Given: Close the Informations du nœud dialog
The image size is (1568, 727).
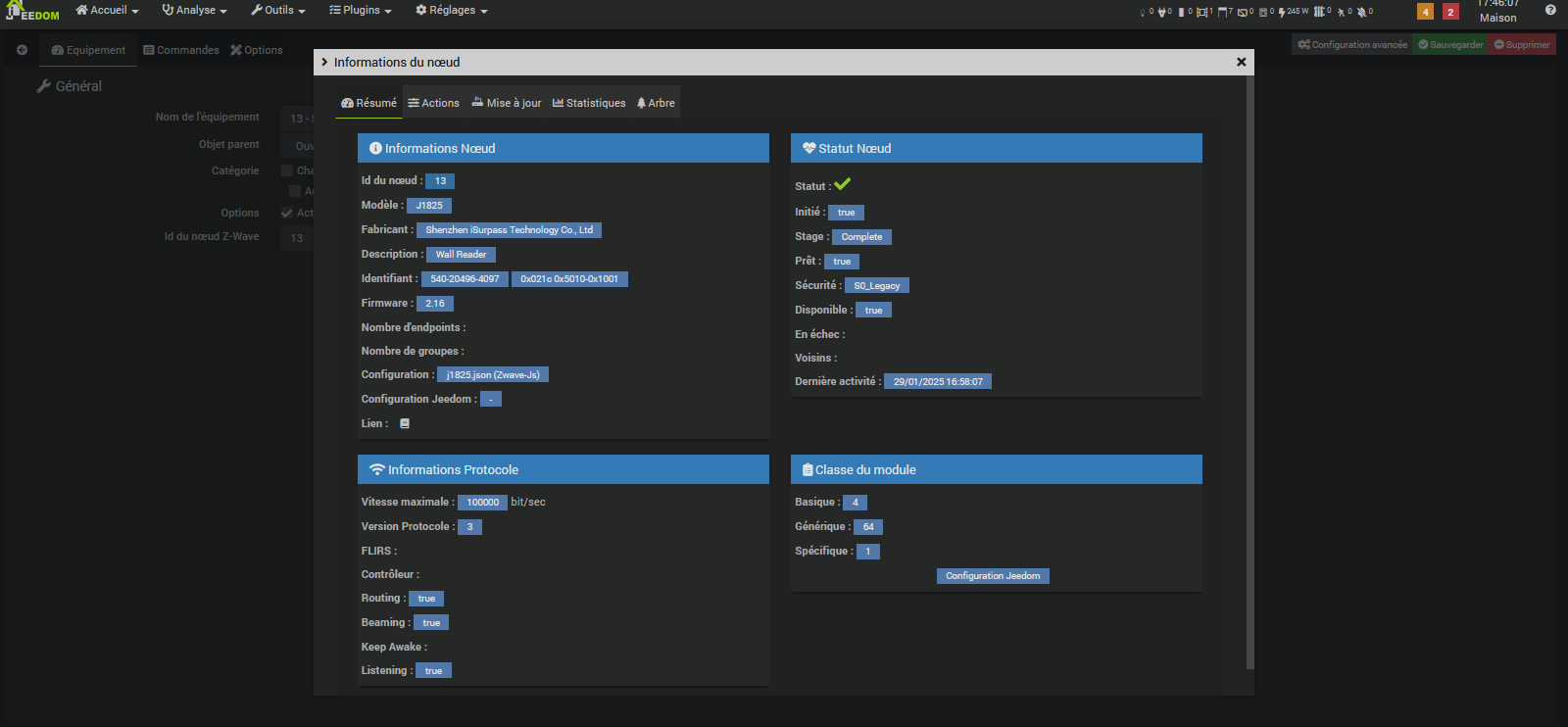Looking at the screenshot, I should pyautogui.click(x=1241, y=62).
